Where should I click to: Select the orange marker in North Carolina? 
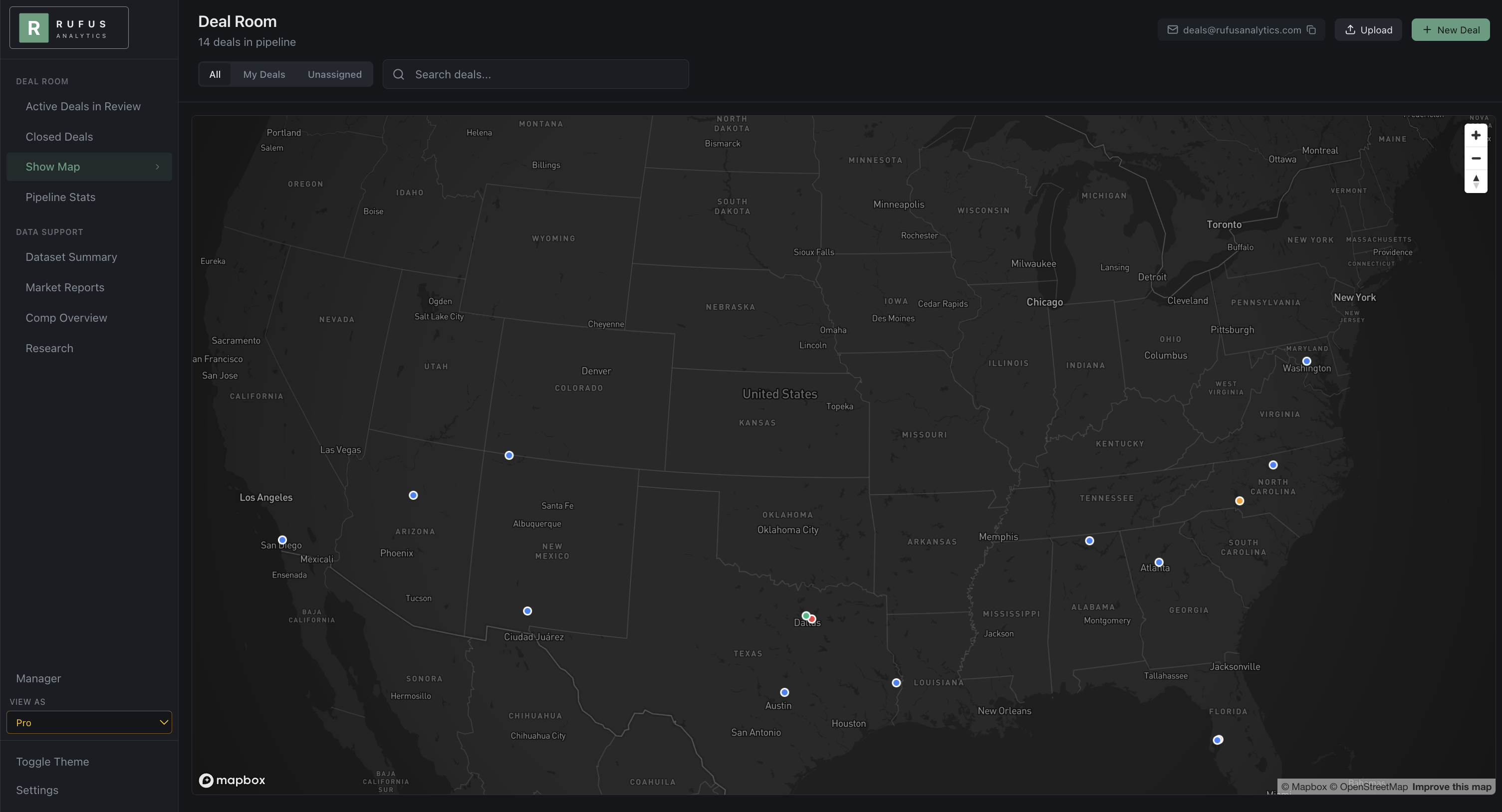1240,501
